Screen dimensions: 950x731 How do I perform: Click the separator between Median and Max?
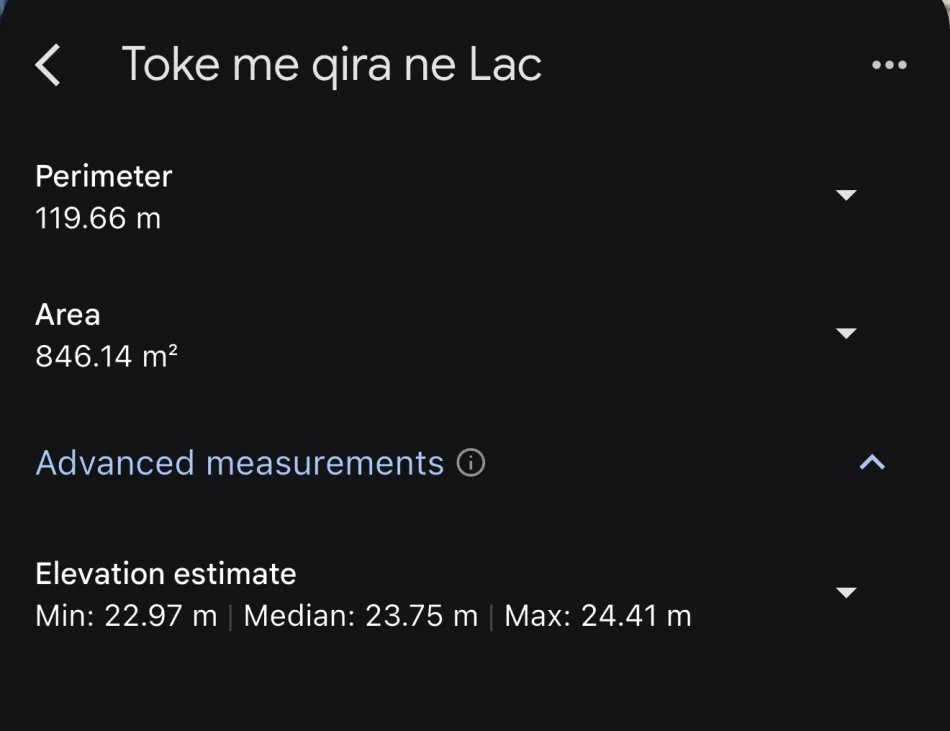pyautogui.click(x=492, y=616)
